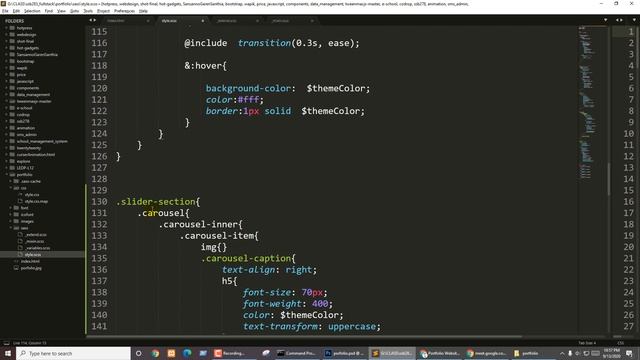The height and width of the screenshot is (360, 640).
Task: Expand the hot-gadgets folder
Action: click(7, 48)
